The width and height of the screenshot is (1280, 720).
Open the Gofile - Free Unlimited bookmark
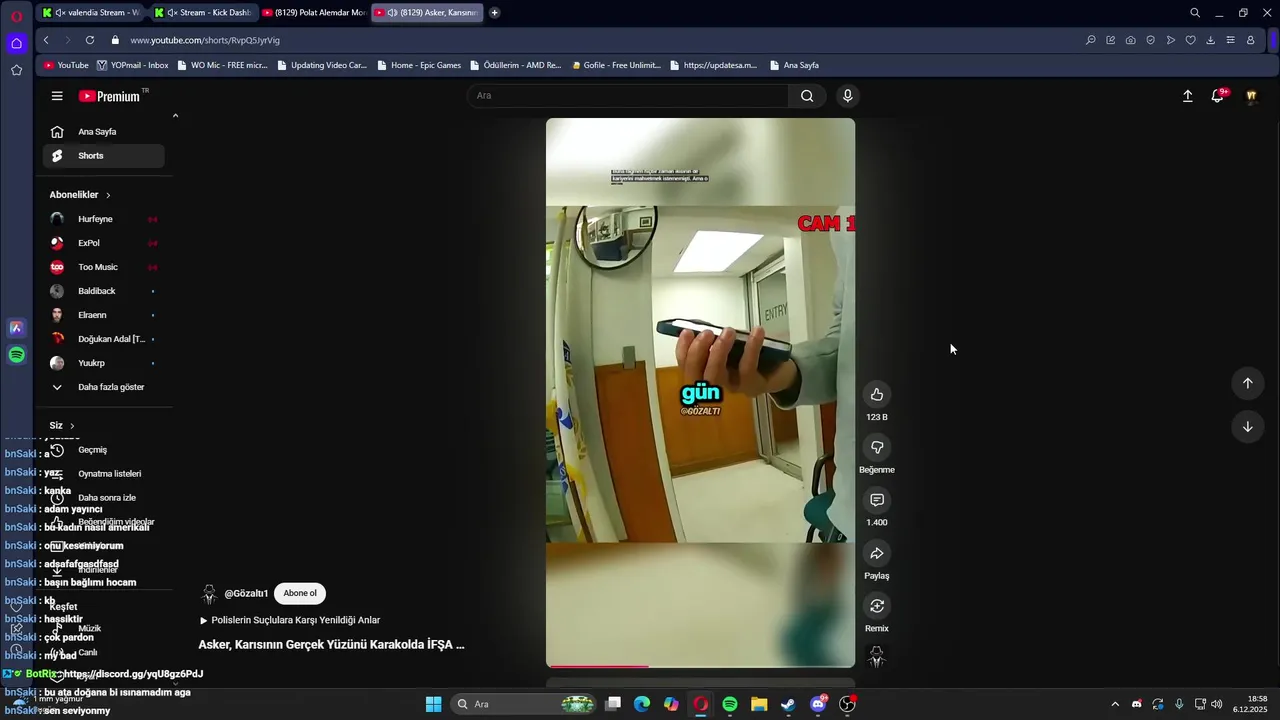tap(616, 65)
